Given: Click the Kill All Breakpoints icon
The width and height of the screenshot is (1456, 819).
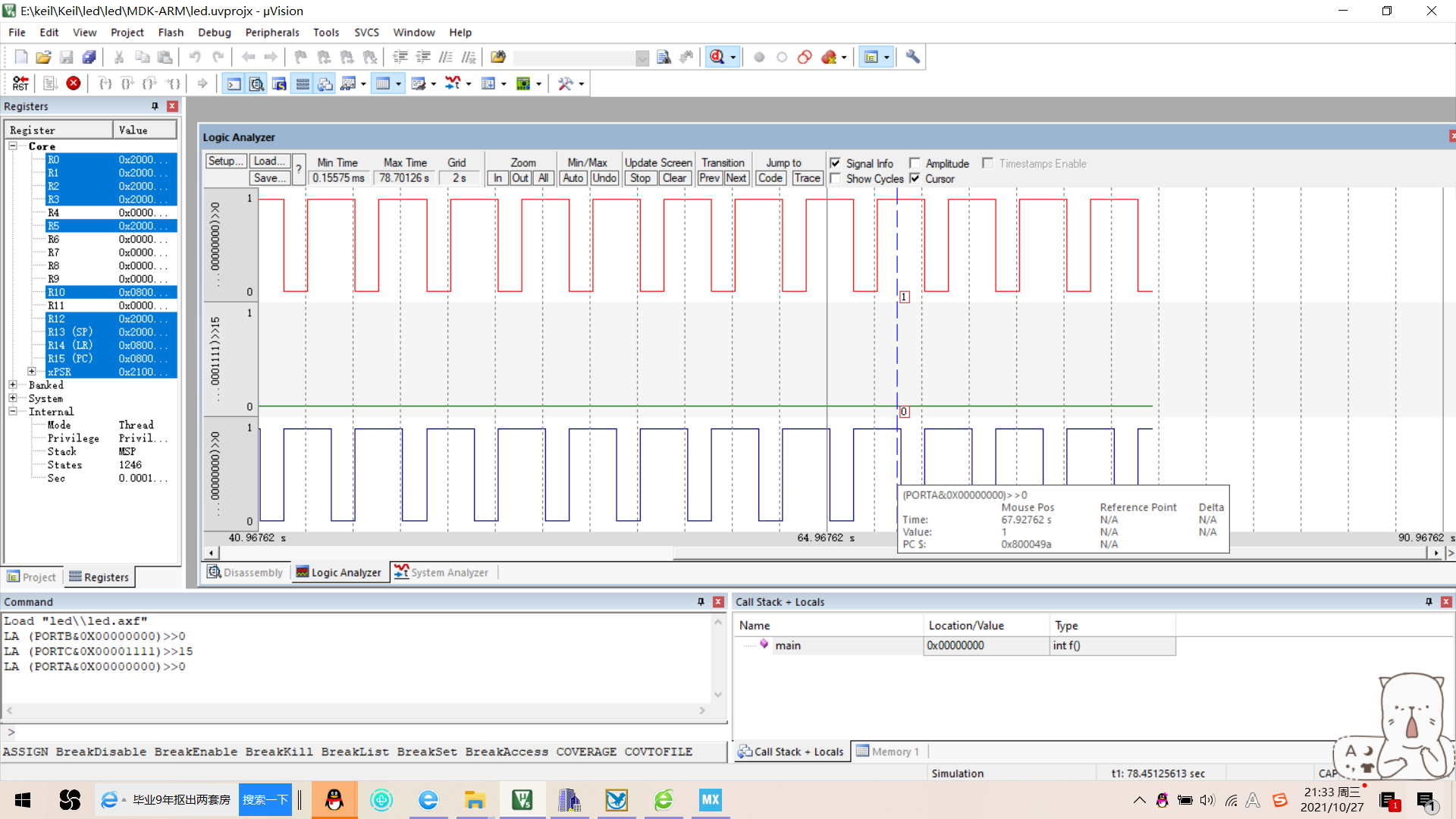Looking at the screenshot, I should [x=829, y=57].
